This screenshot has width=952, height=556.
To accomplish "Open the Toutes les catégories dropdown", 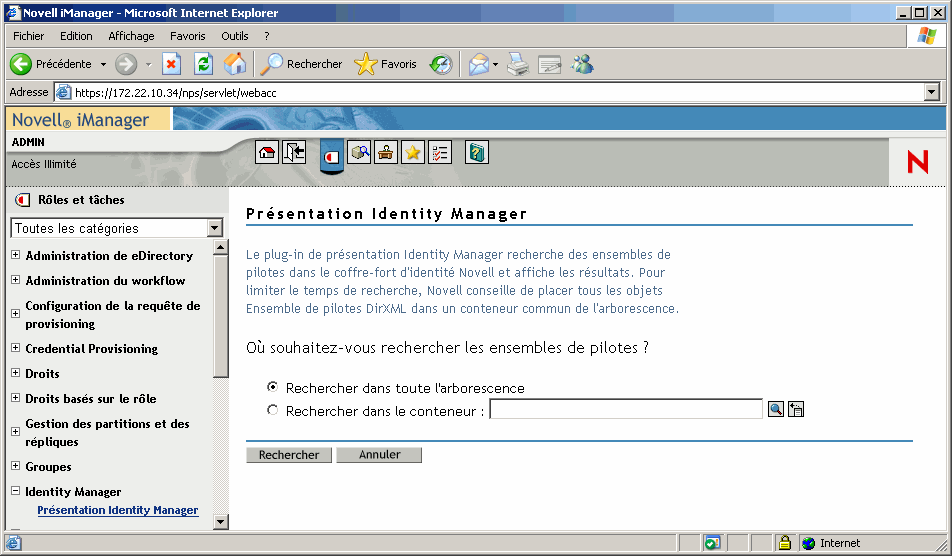I will [x=117, y=228].
